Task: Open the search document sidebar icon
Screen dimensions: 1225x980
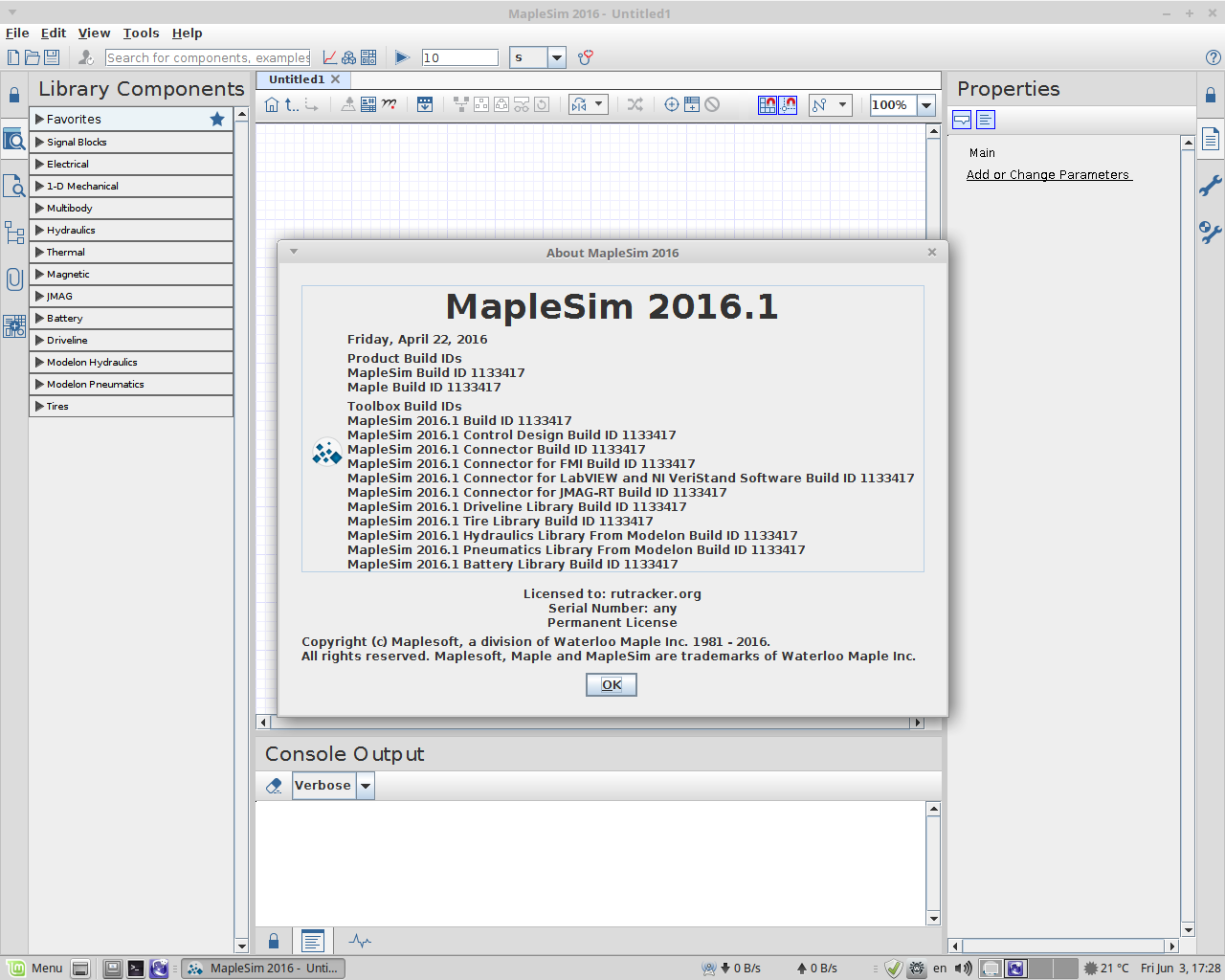Action: 14,186
